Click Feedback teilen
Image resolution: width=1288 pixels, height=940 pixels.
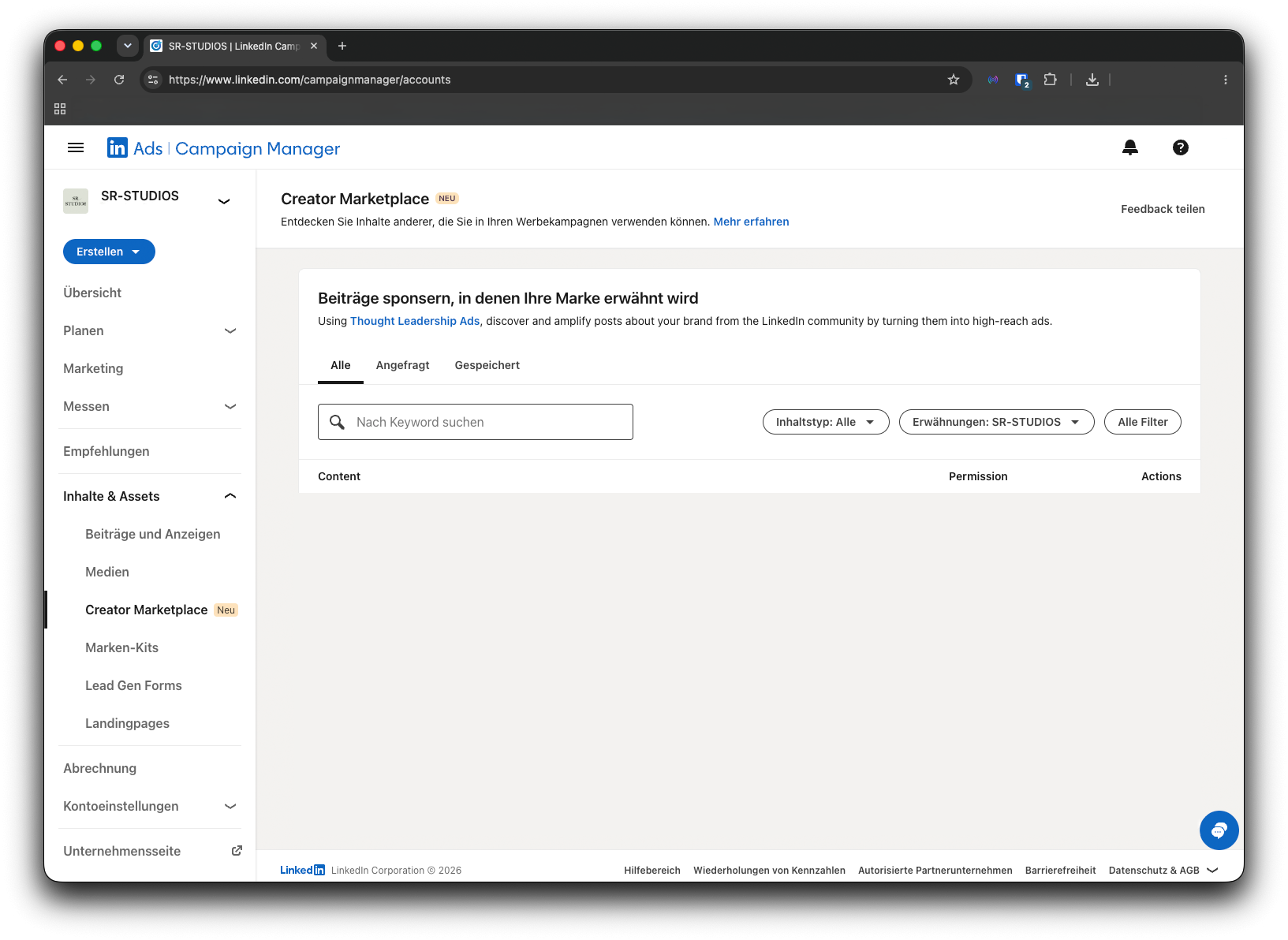1163,209
